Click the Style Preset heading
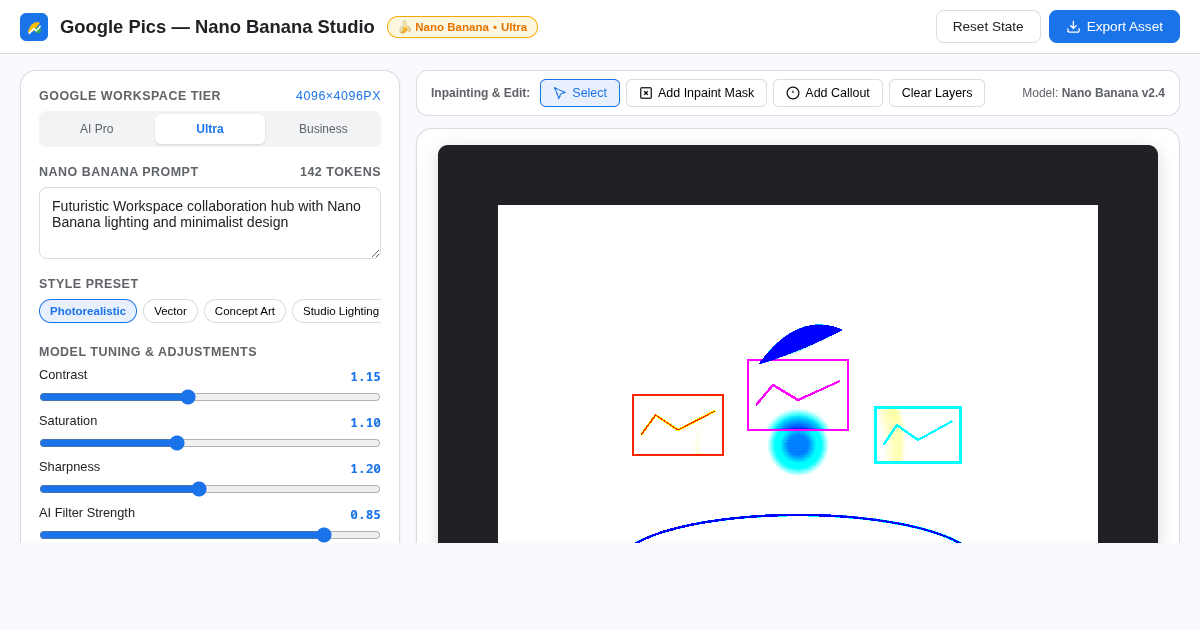Screen dimensions: 1200x630 [89, 284]
